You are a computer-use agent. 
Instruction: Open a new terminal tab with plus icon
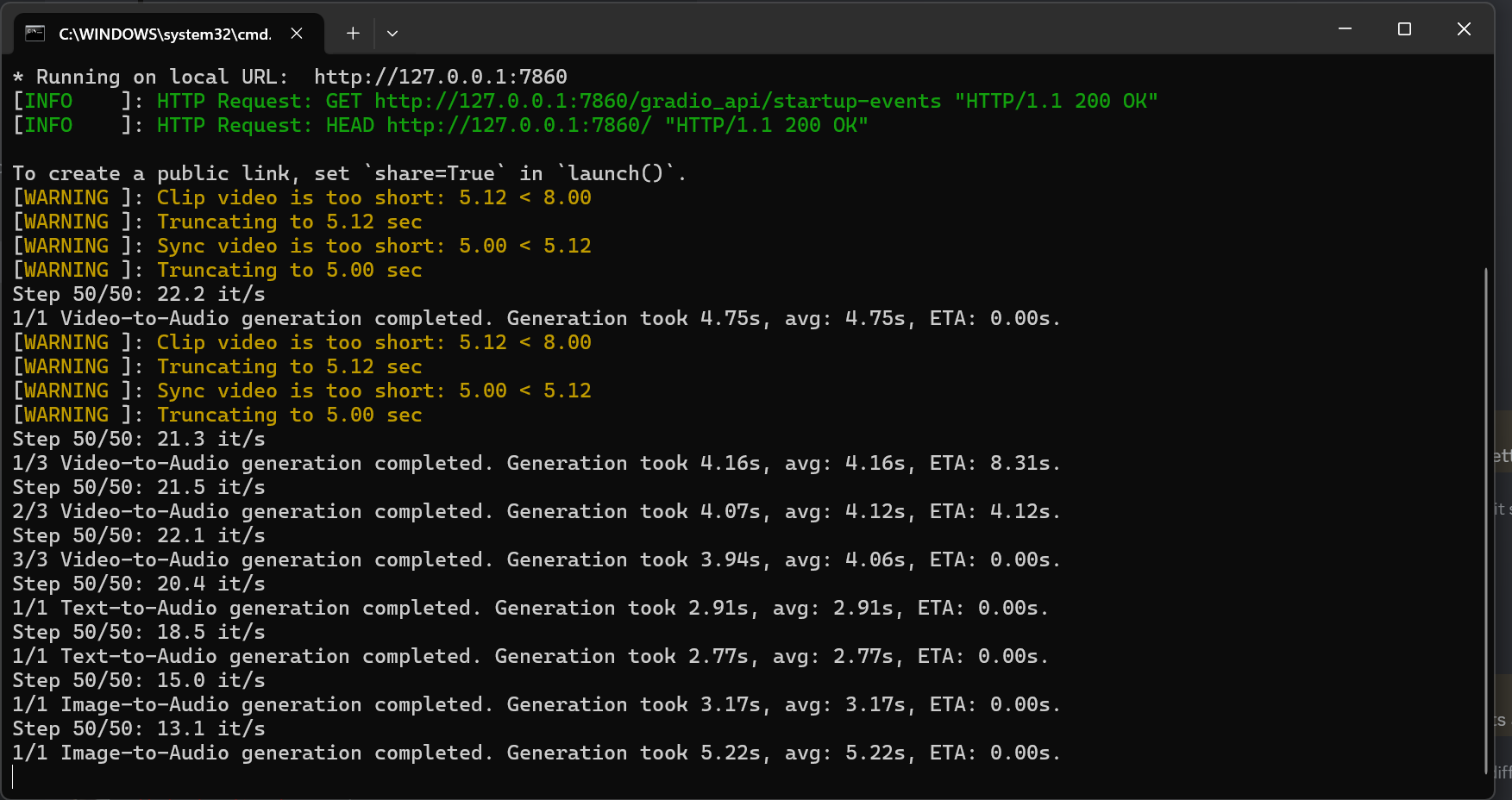pos(353,34)
